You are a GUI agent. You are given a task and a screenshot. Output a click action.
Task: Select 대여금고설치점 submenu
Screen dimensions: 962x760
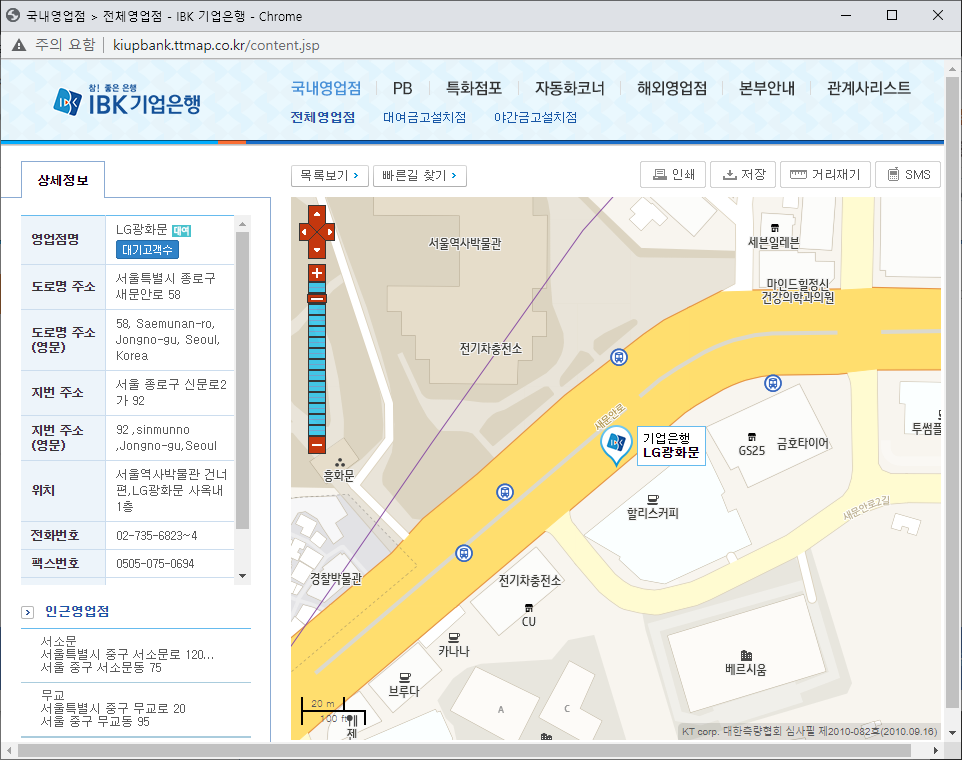coord(425,117)
